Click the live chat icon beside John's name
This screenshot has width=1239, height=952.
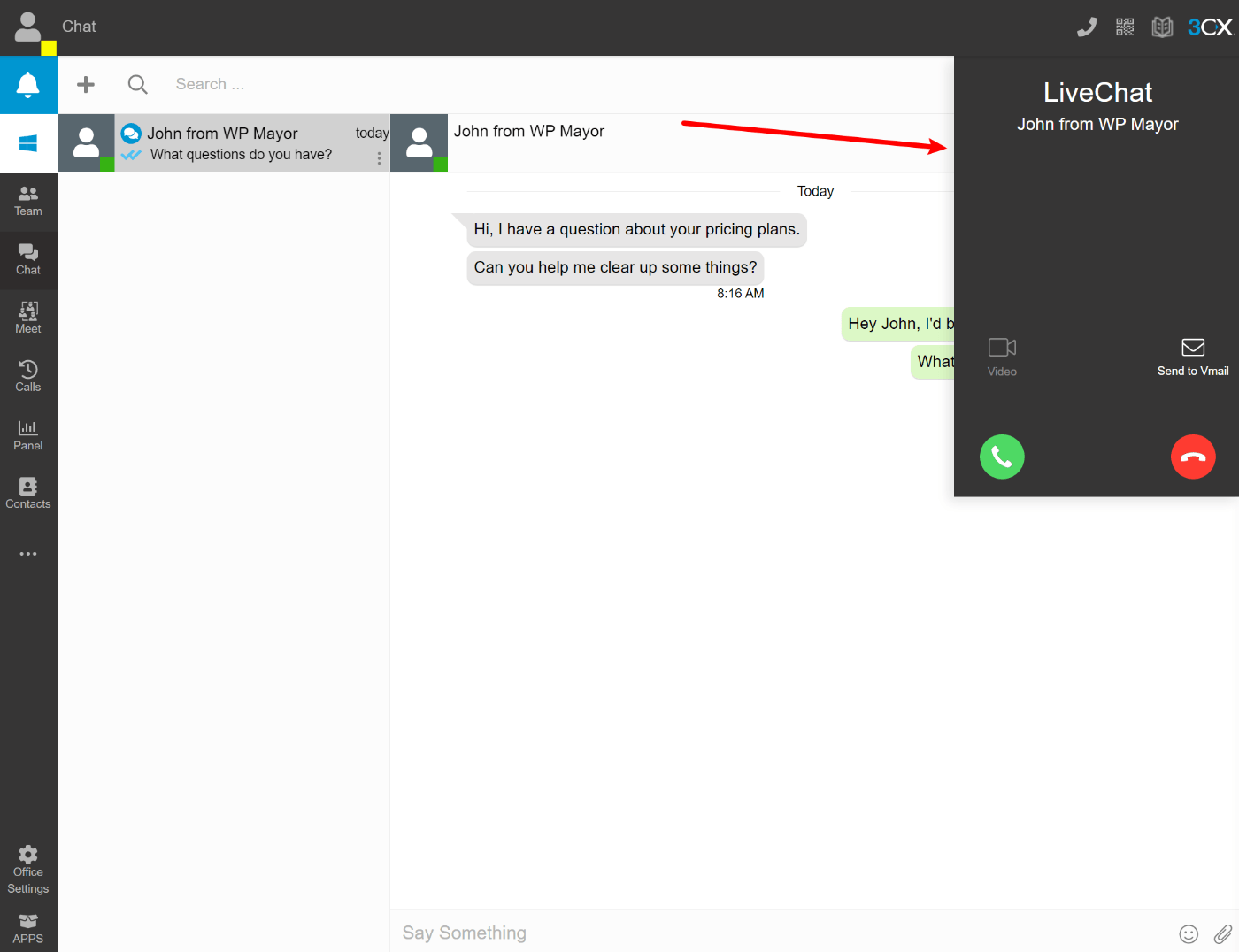pyautogui.click(x=131, y=134)
